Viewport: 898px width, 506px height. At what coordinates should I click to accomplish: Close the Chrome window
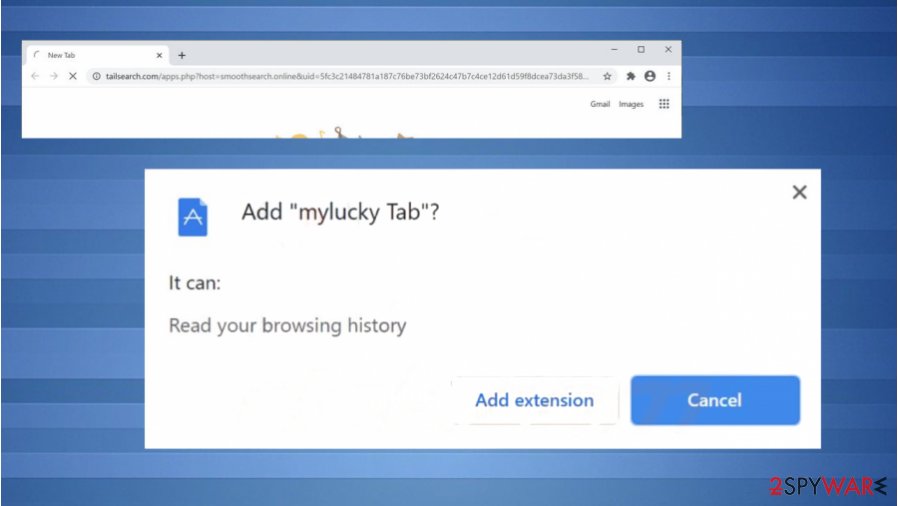[668, 50]
